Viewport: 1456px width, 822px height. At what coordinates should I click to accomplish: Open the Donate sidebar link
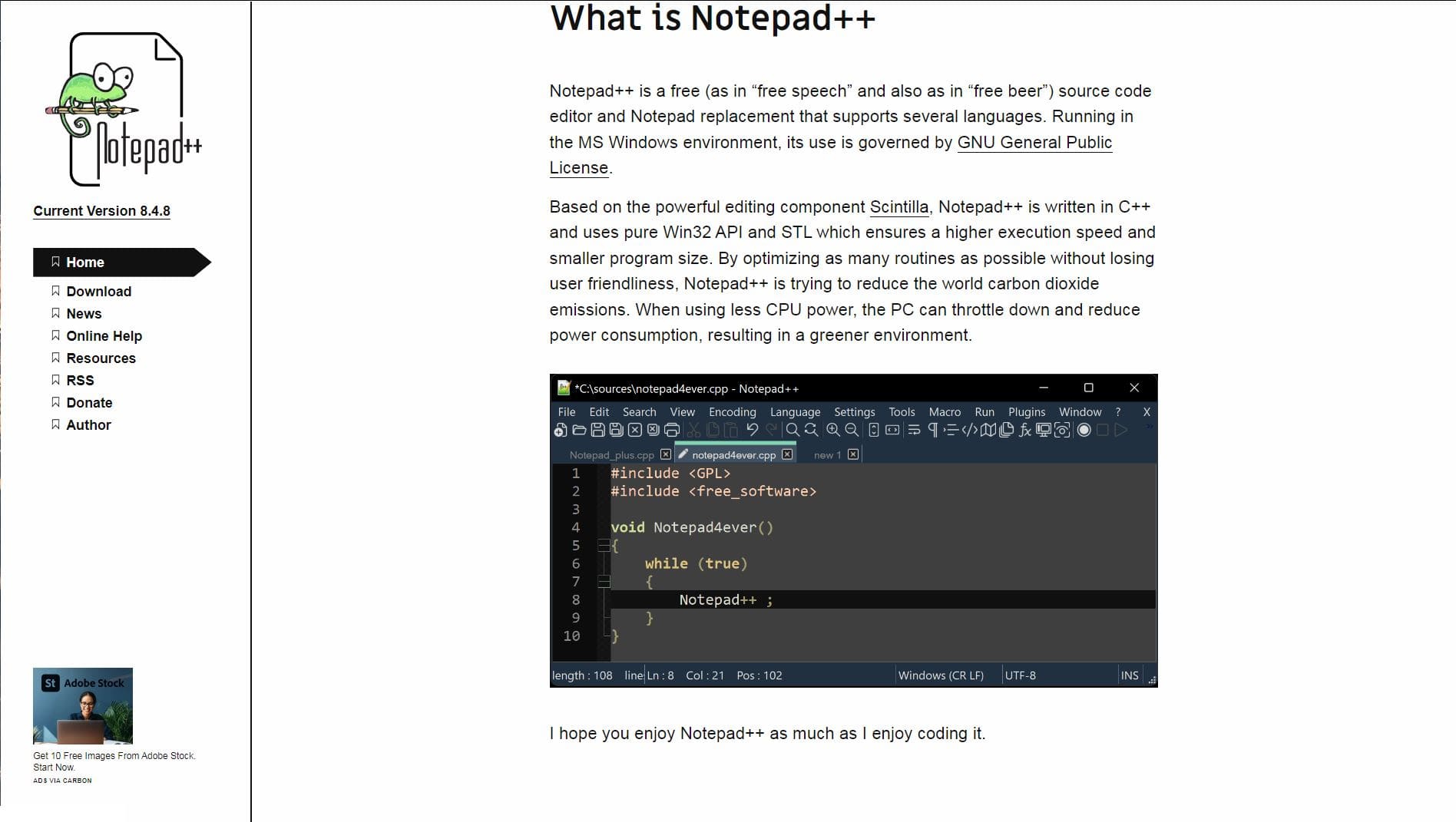(89, 403)
